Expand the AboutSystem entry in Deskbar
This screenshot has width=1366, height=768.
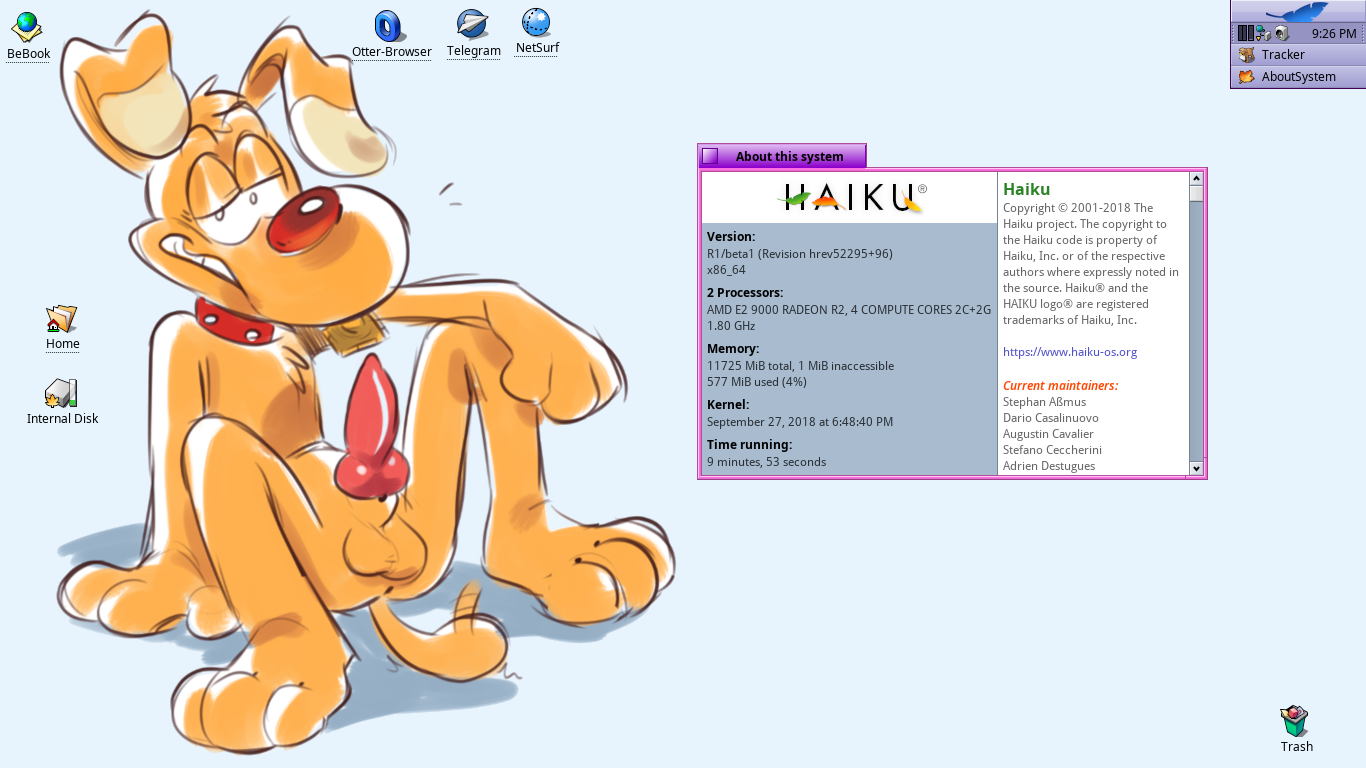click(x=1297, y=77)
